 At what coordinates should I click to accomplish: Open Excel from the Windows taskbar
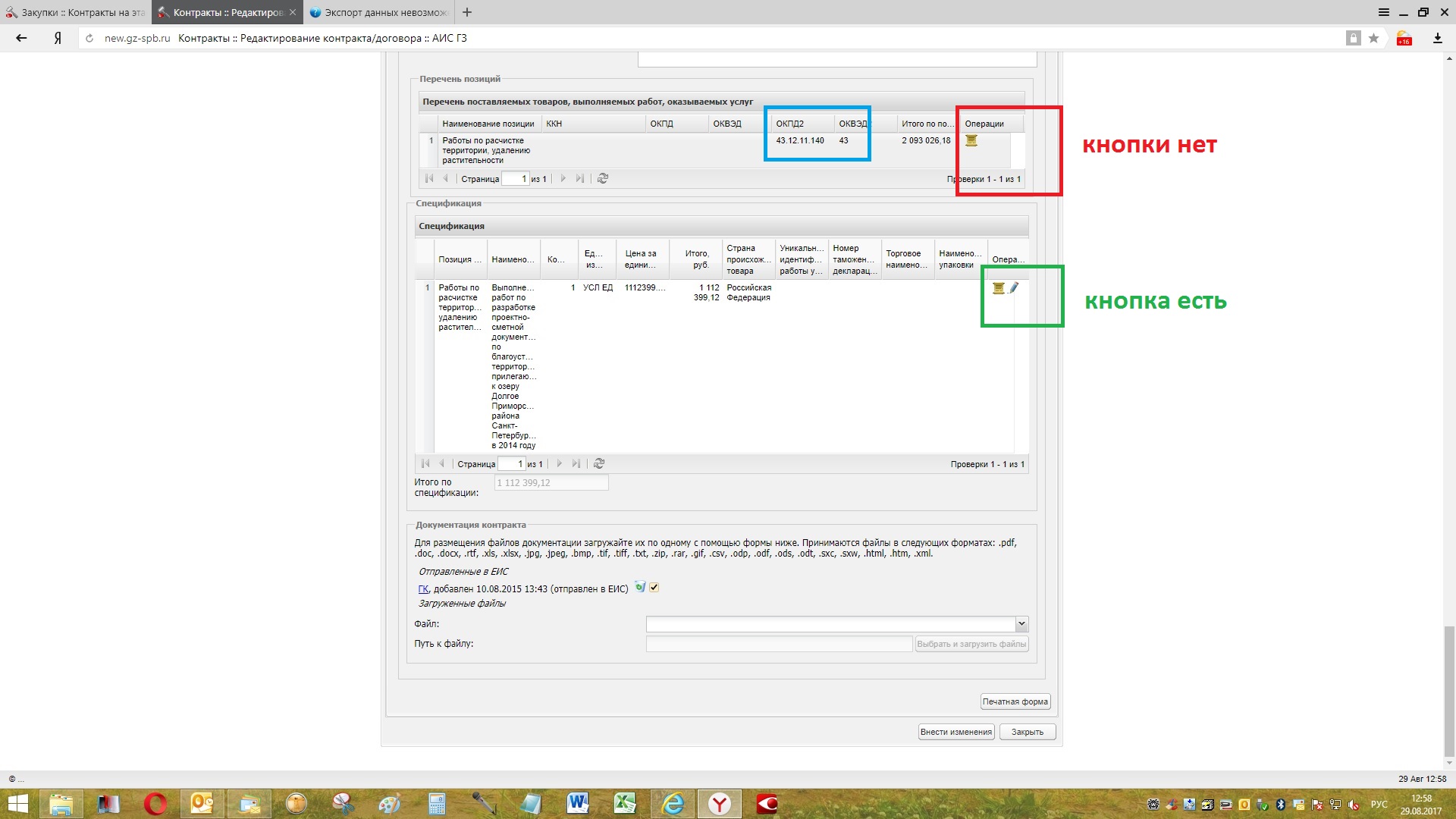click(625, 803)
